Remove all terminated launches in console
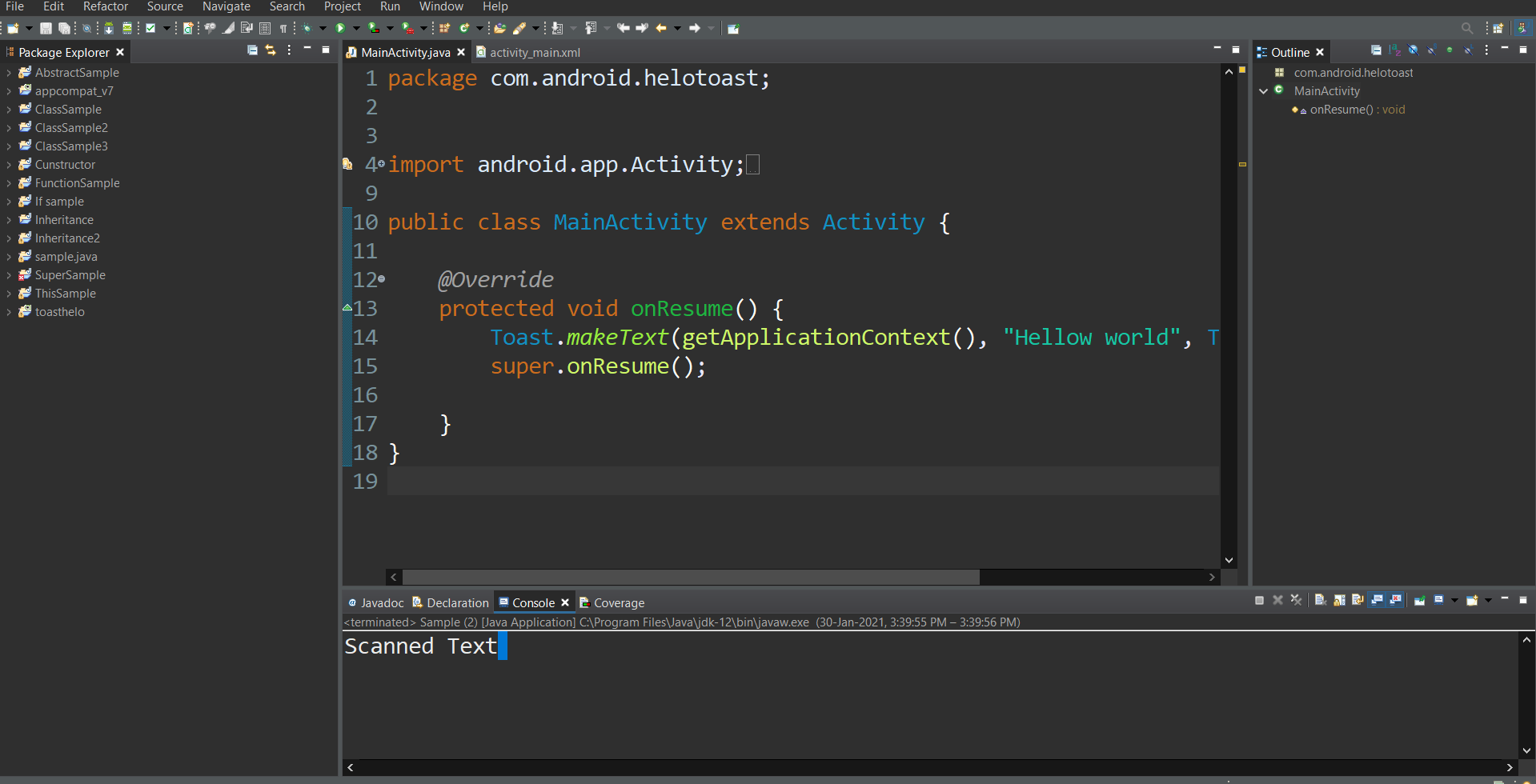The width and height of the screenshot is (1536, 784). [1296, 600]
